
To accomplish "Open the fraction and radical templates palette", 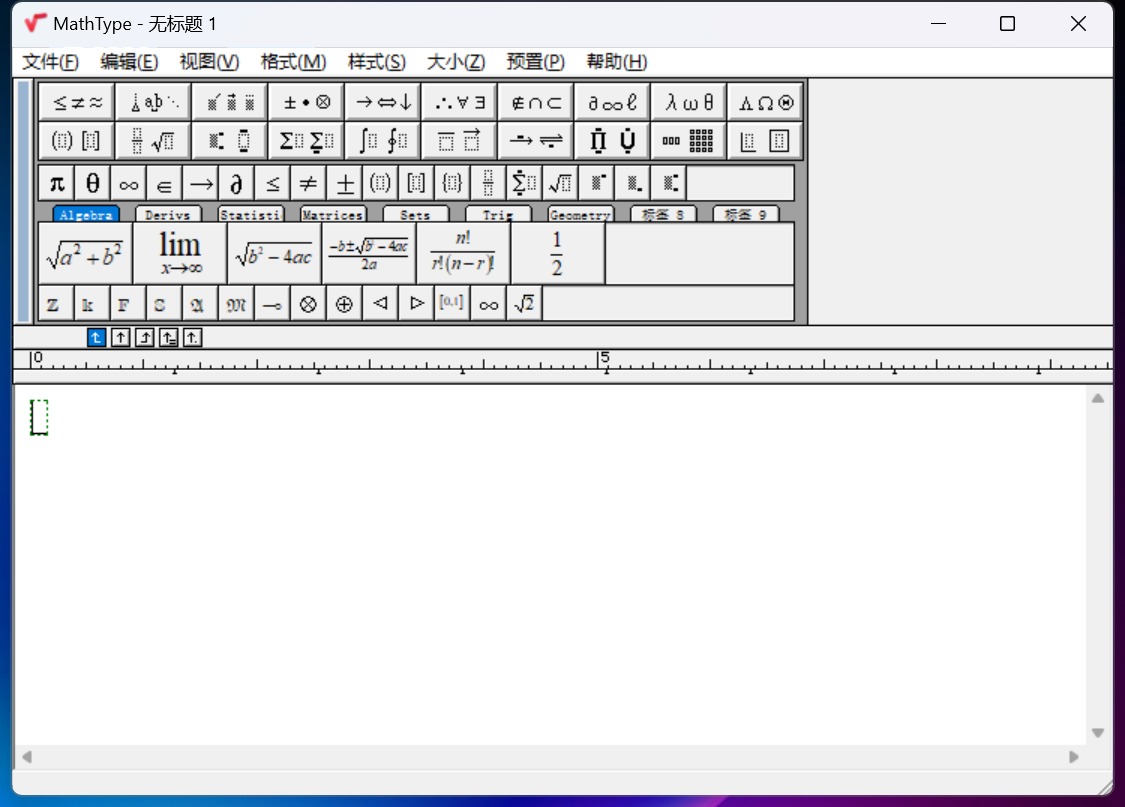I will (154, 141).
